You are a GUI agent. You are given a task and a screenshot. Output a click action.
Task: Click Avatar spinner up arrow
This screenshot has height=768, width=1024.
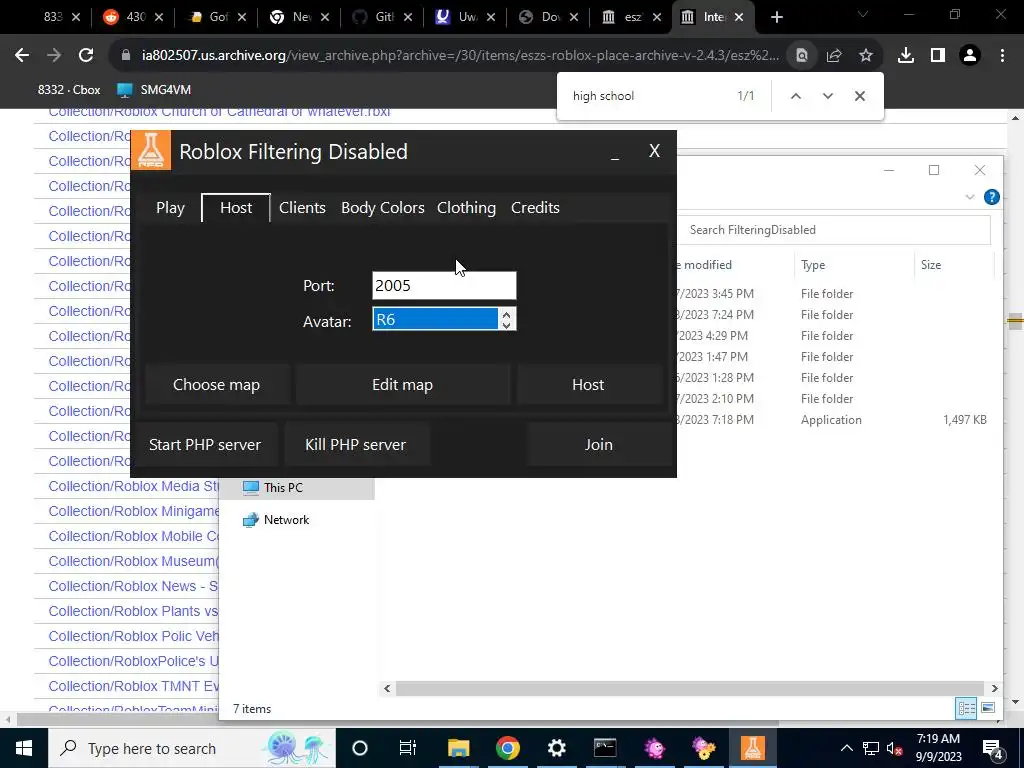pyautogui.click(x=506, y=313)
